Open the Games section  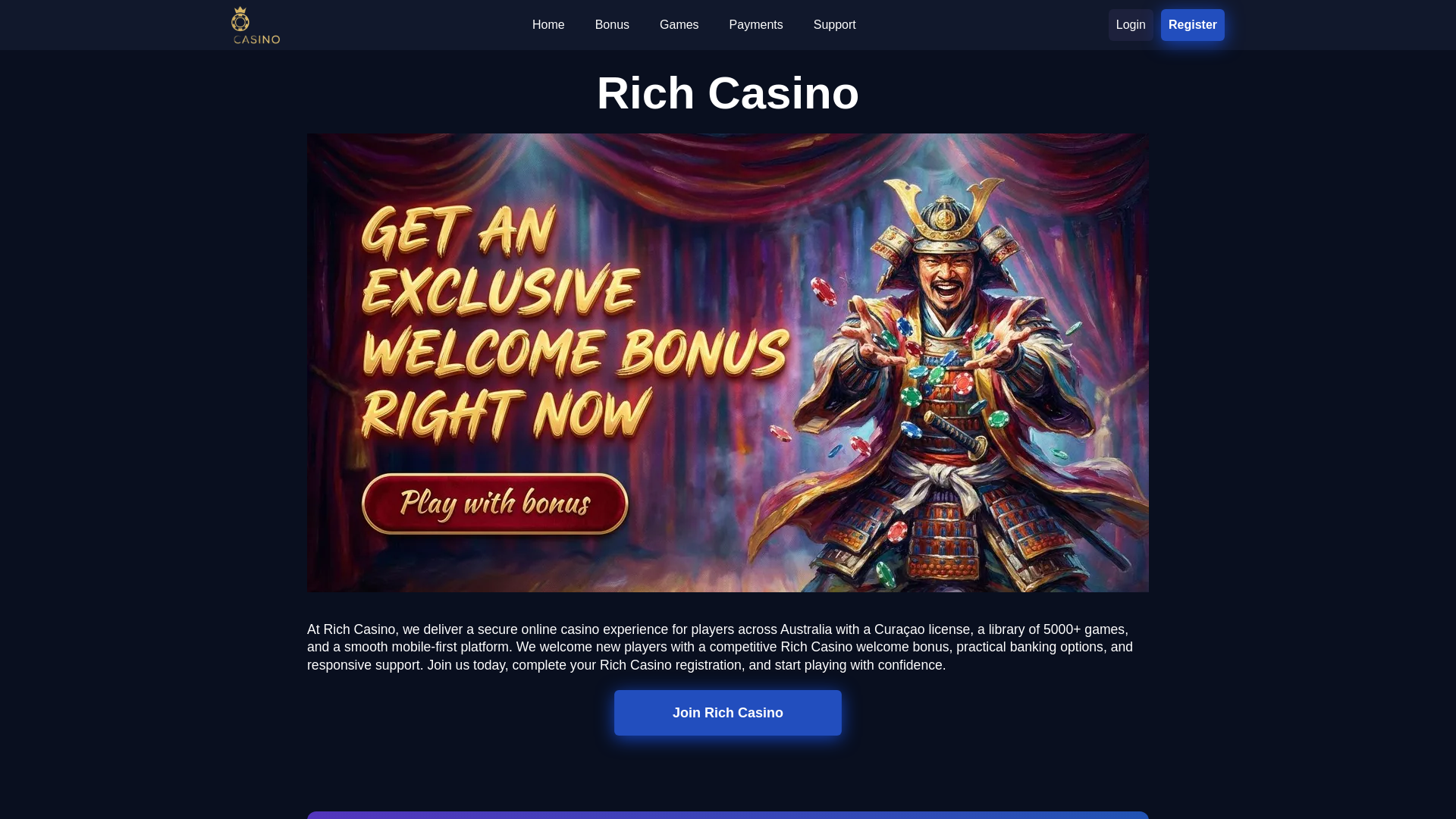[679, 25]
